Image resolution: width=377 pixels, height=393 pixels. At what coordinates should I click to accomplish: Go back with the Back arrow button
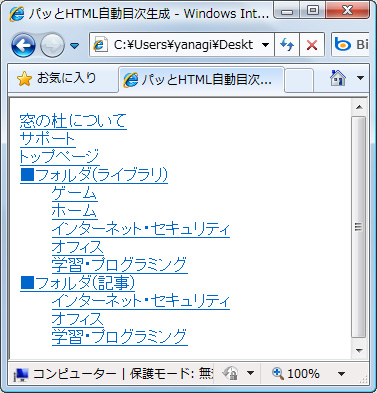point(23,45)
